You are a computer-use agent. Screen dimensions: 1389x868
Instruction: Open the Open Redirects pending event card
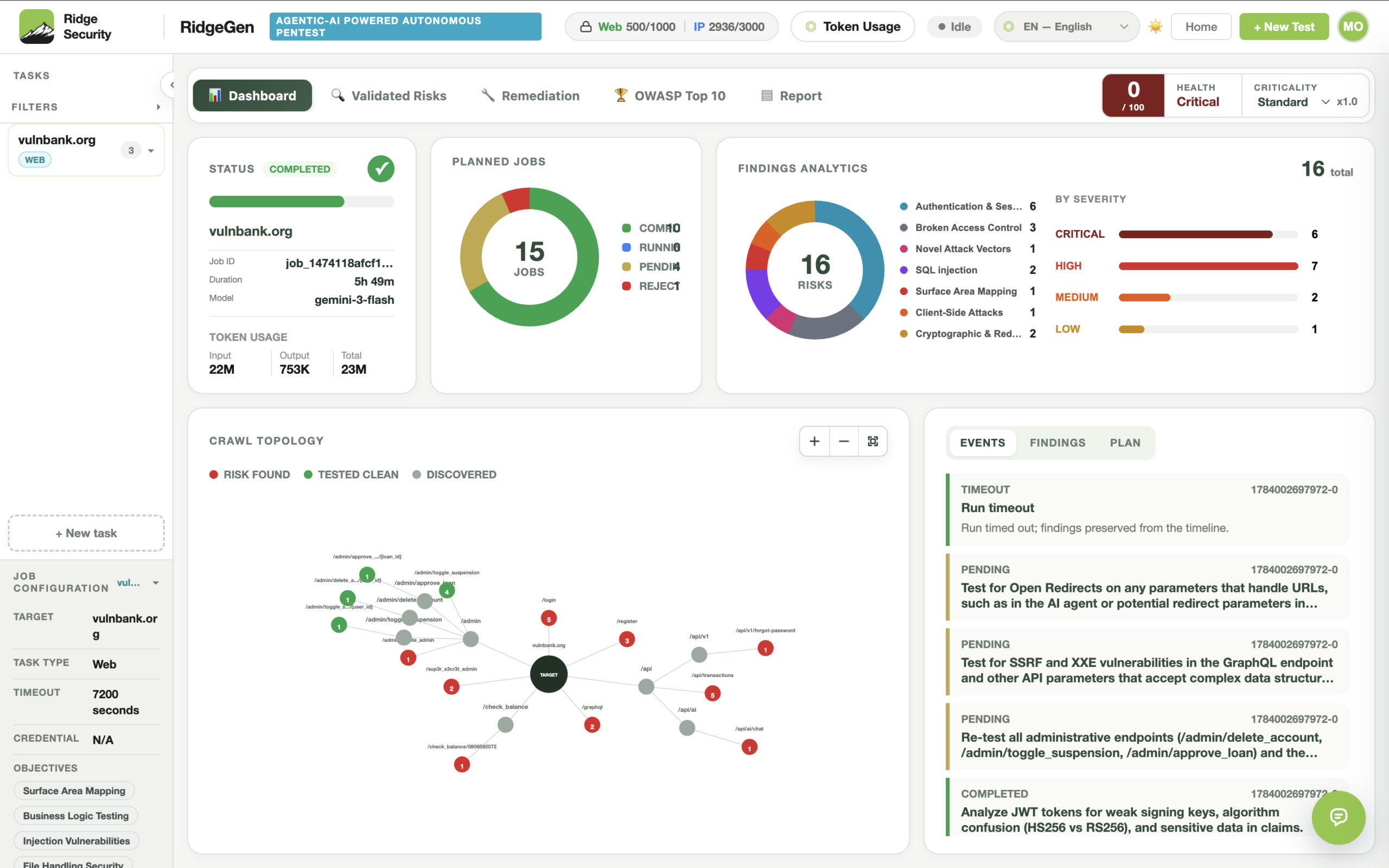point(1147,588)
